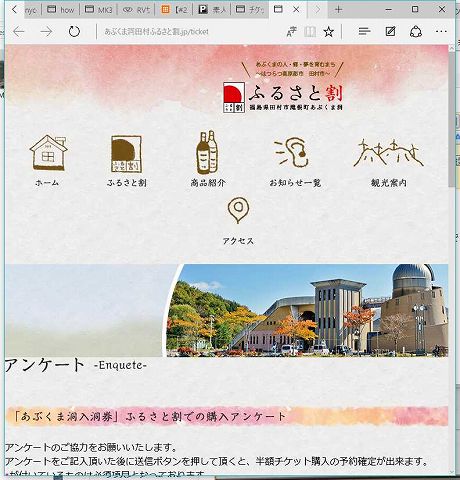The width and height of the screenshot is (460, 480).
Task: Open reading view book icon
Action: click(x=310, y=32)
